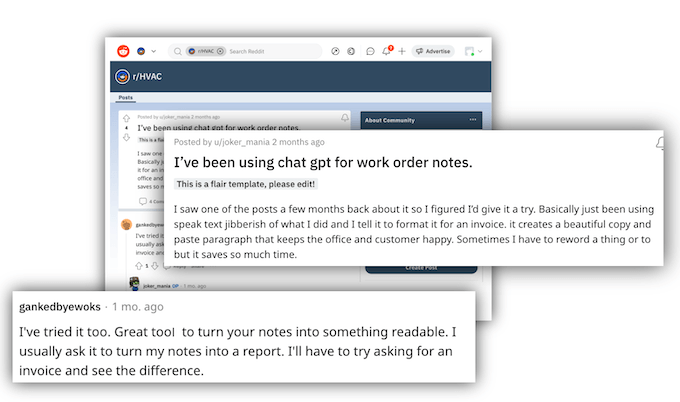Toggle post notification bell in zoomed post card
The width and height of the screenshot is (680, 402).
pos(660,144)
